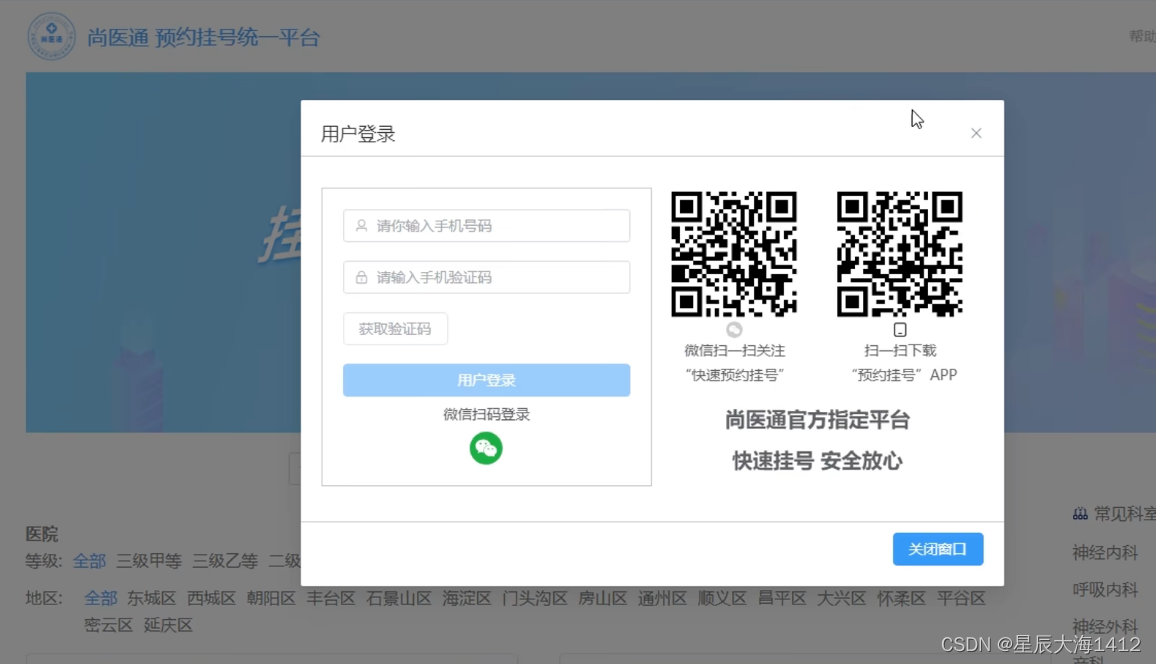Click the 关闭窗口 button
Image resolution: width=1156 pixels, height=664 pixels.
938,549
